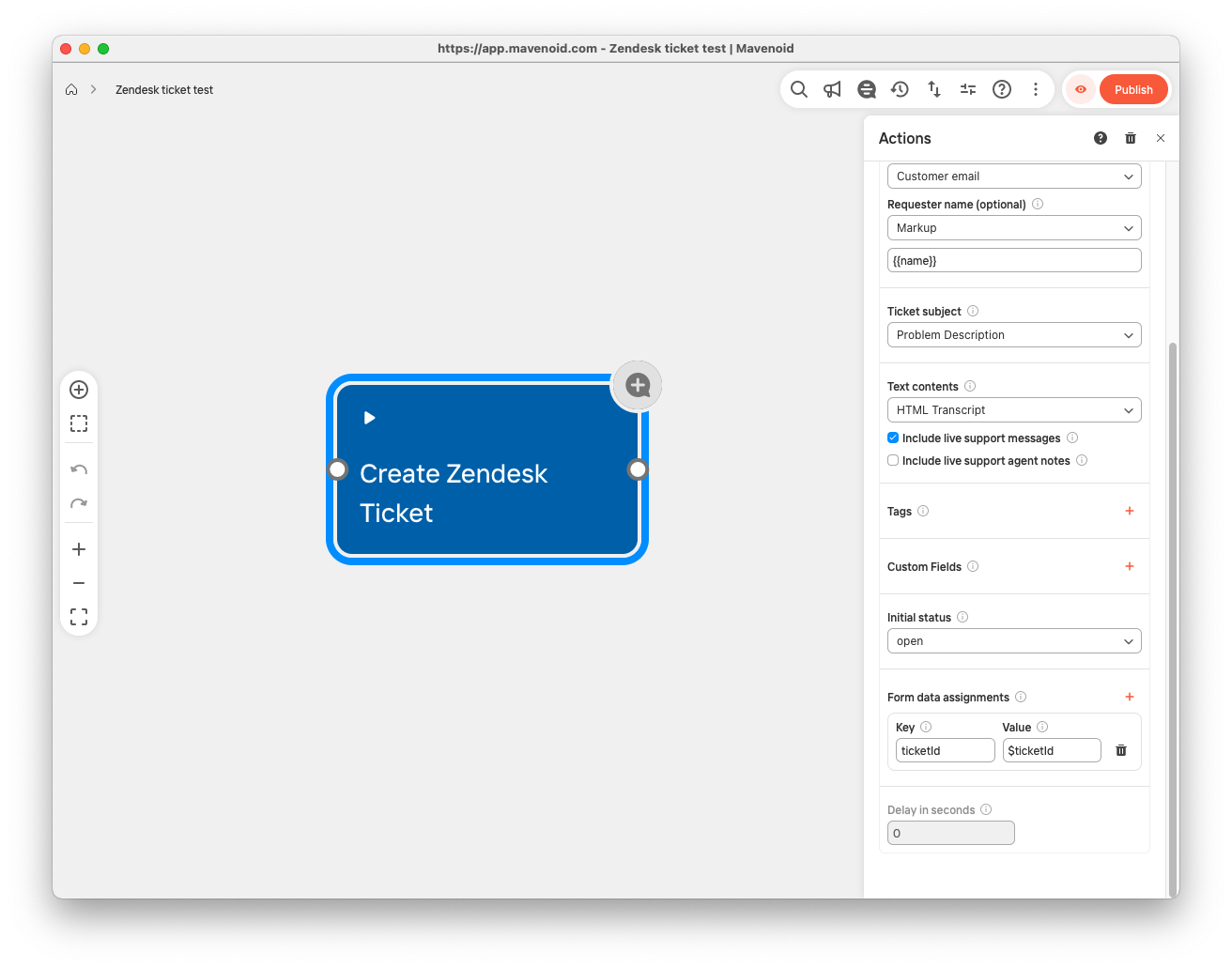The image size is (1232, 968).
Task: Activate the dashed selection box tool
Action: [x=79, y=423]
